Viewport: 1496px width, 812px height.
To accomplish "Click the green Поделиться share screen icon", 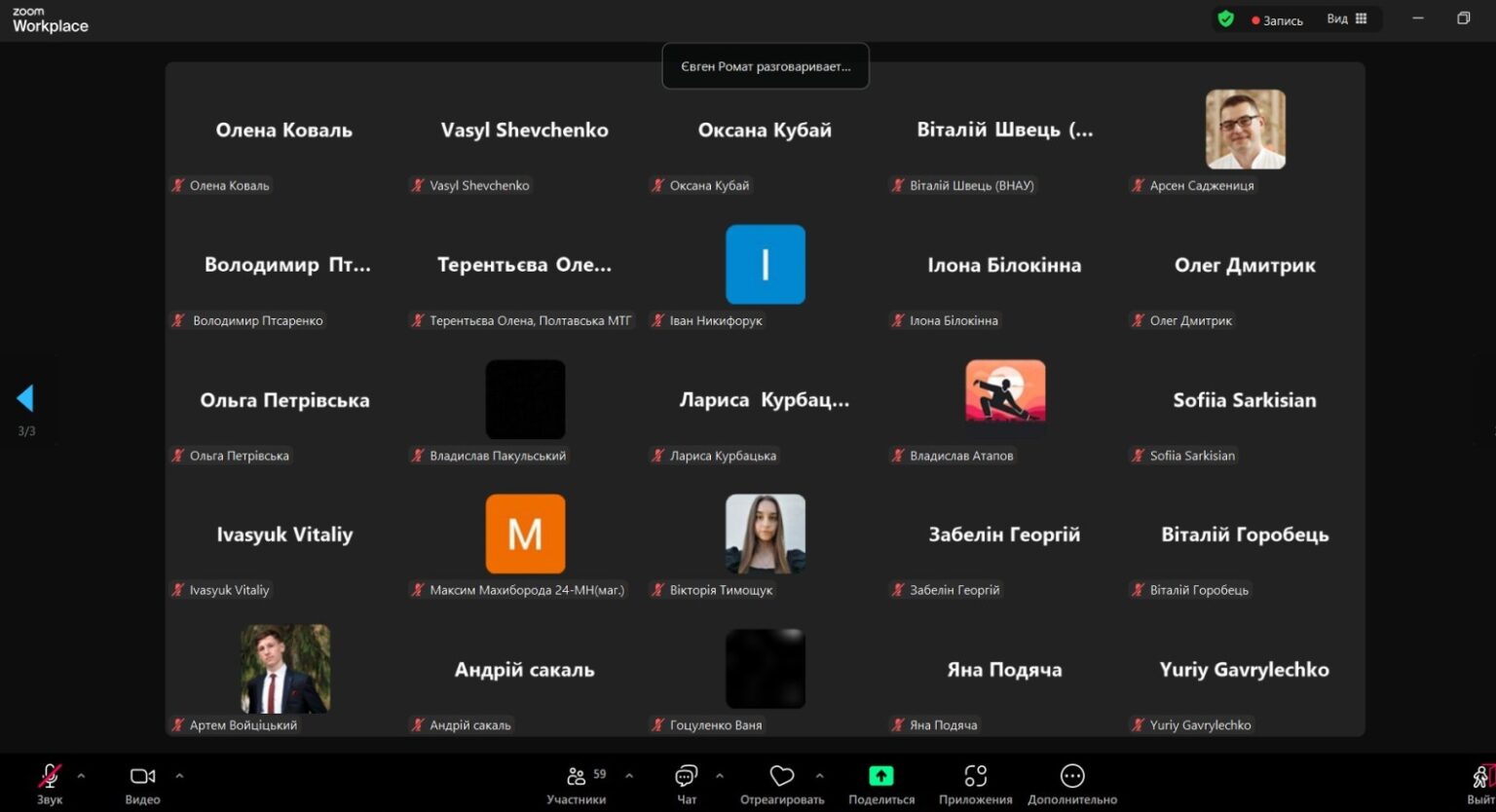I will click(x=880, y=775).
